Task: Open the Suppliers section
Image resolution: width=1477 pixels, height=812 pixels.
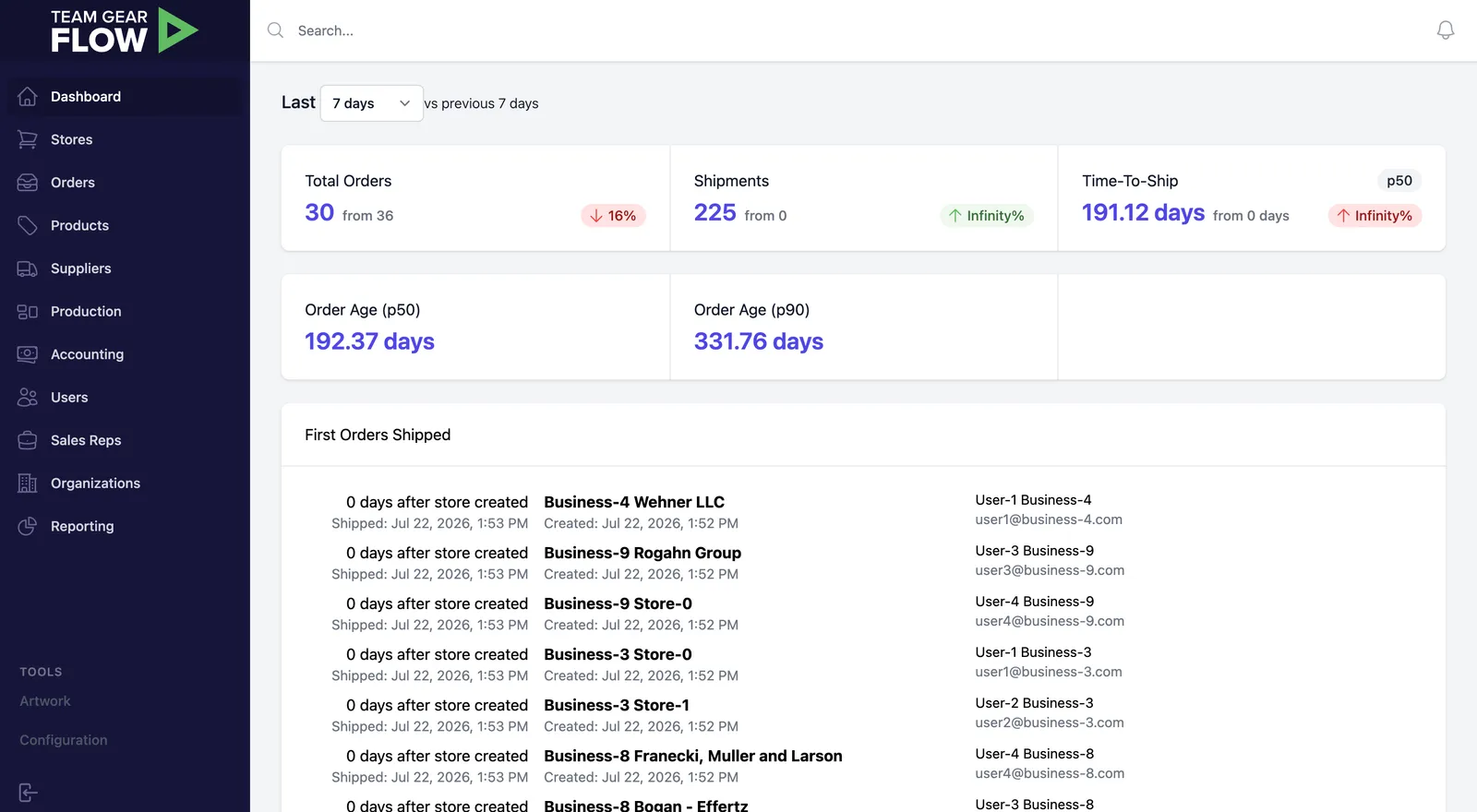Action: (125, 269)
